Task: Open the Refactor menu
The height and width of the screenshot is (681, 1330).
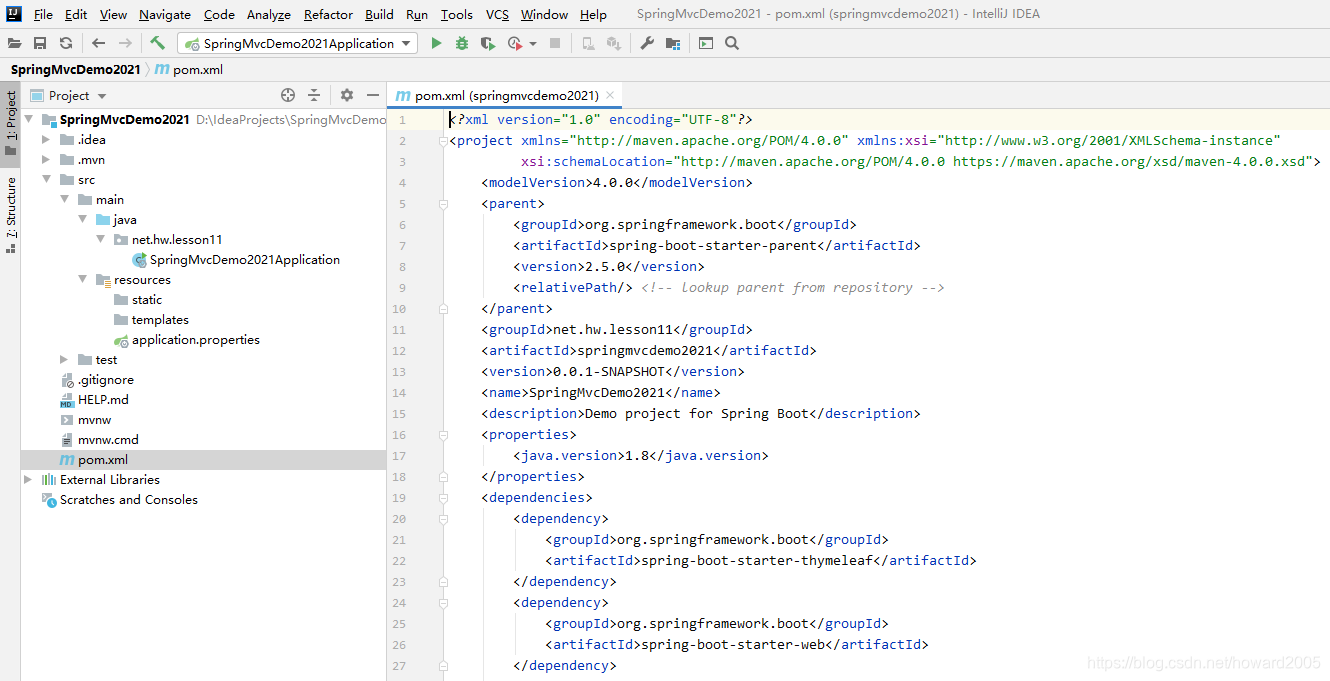Action: click(x=328, y=14)
